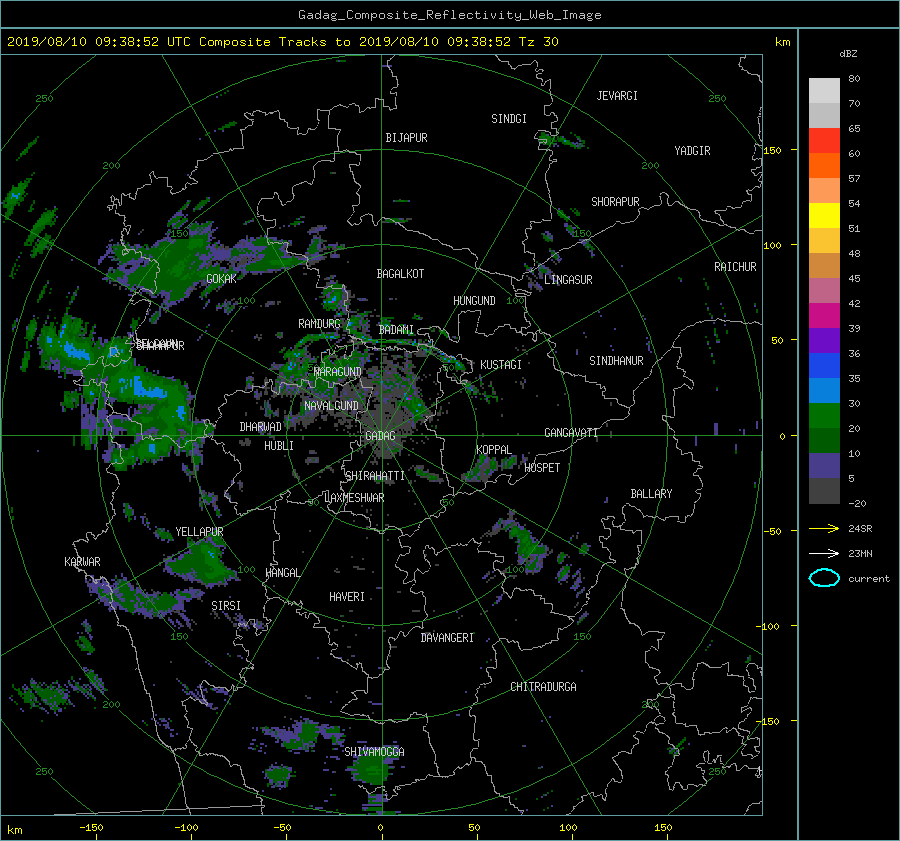Click the 80 dBZ light gray color swatch
The width and height of the screenshot is (900, 841).
(824, 90)
